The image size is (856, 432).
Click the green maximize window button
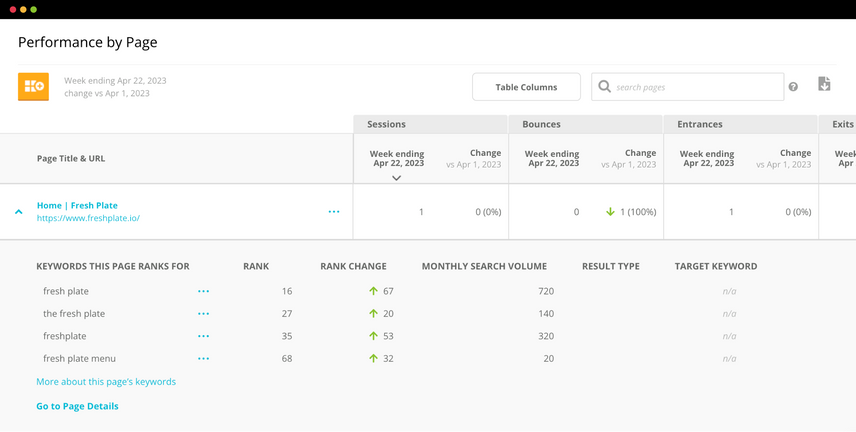33,9
